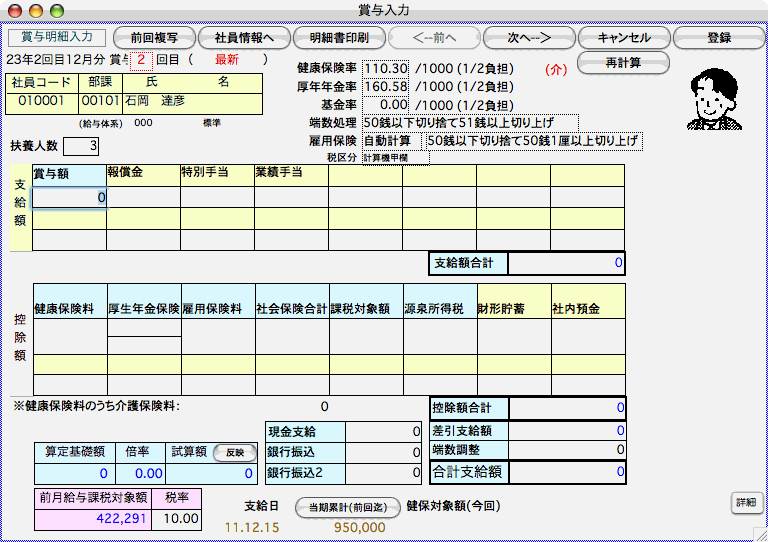Open the 詳細 details button
Screen dimensions: 768x542
[x=746, y=501]
